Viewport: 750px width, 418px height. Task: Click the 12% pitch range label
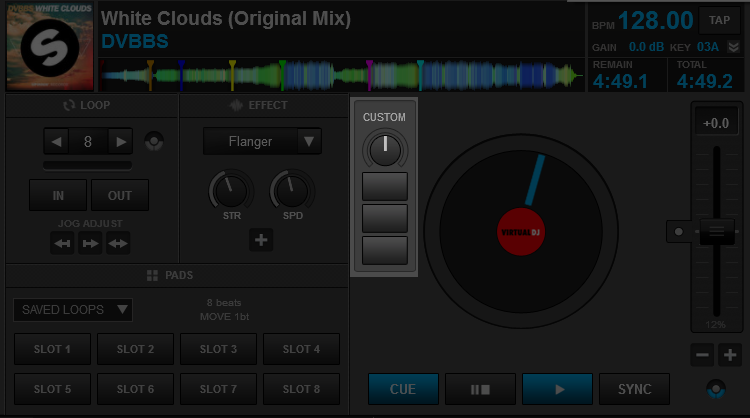click(716, 325)
